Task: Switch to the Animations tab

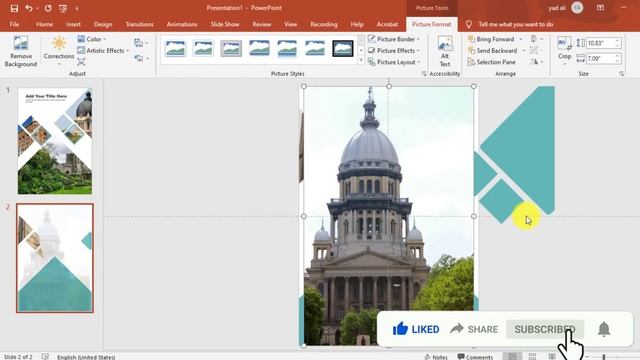Action: pyautogui.click(x=182, y=24)
